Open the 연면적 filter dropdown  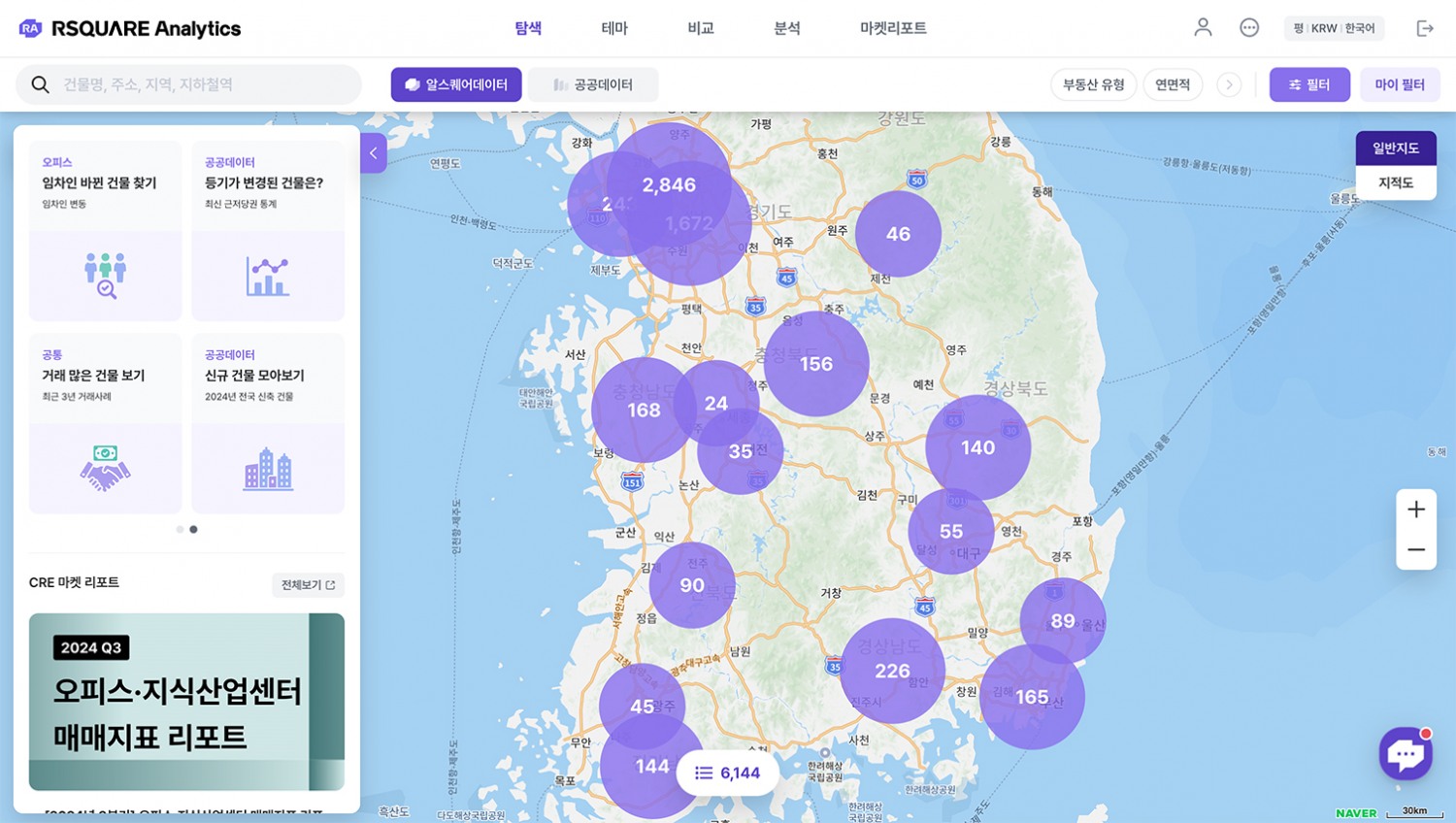coord(1173,84)
